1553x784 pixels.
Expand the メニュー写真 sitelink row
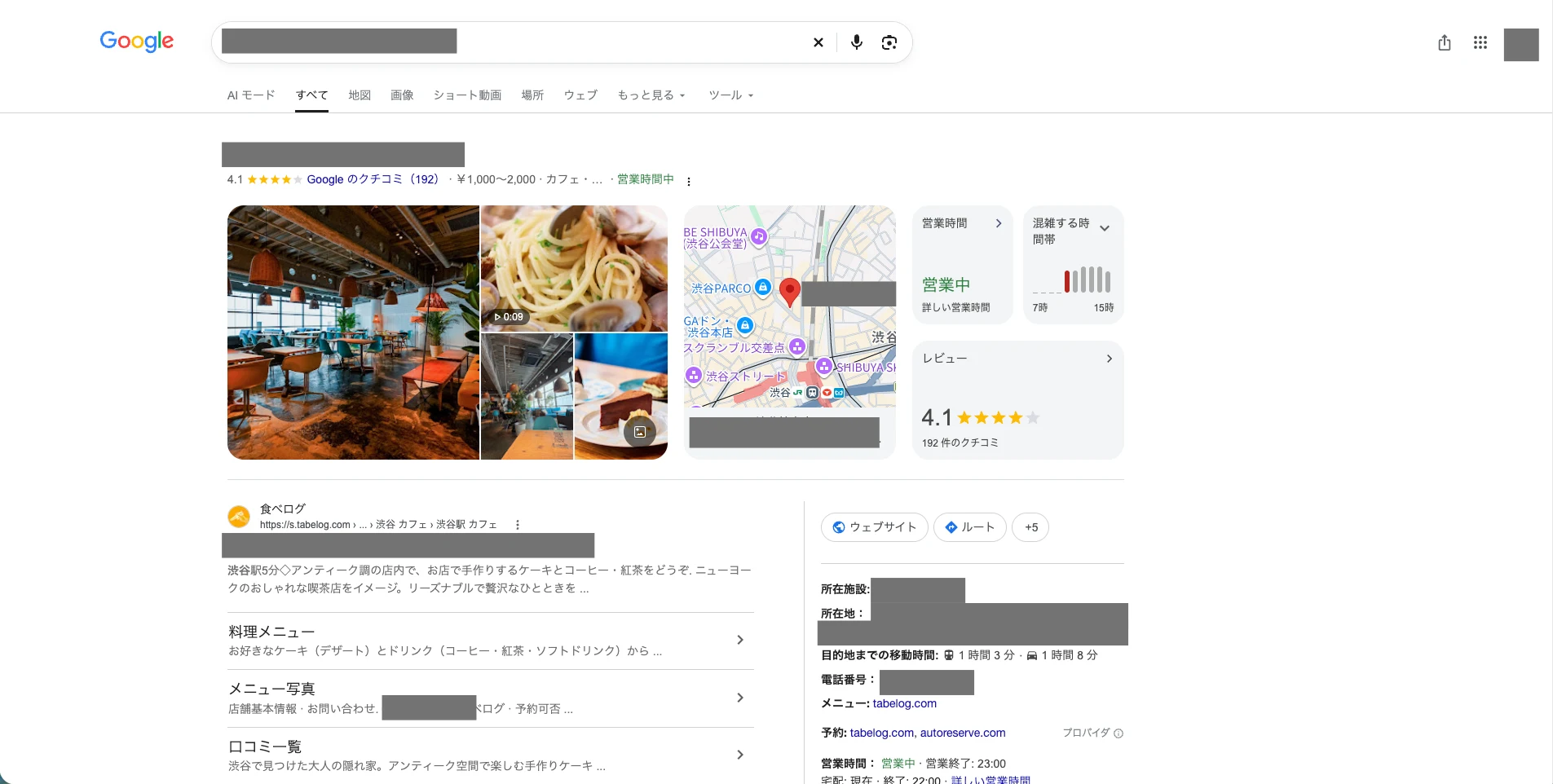point(491,698)
